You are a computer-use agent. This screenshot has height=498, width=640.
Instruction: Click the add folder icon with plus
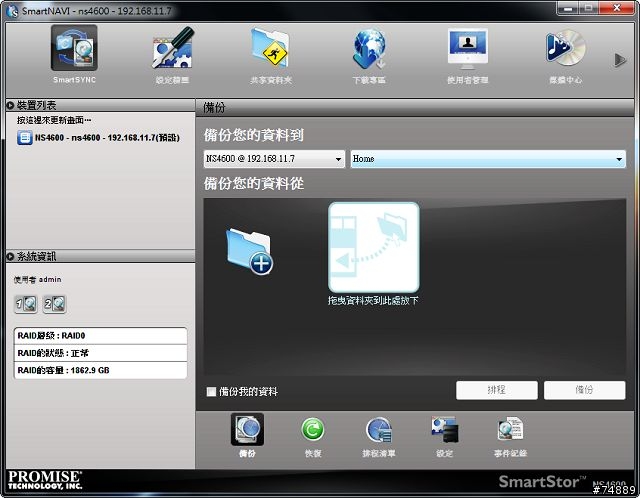point(249,251)
